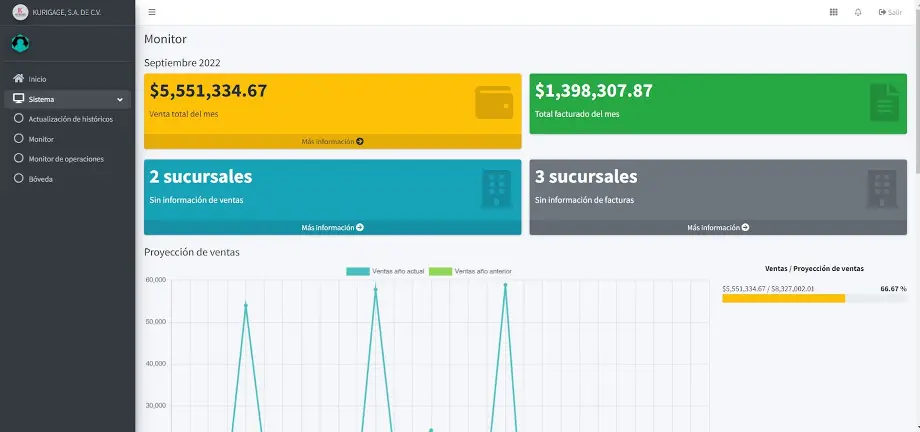Click Total facturado del mes label
This screenshot has width=920, height=432.
click(577, 114)
